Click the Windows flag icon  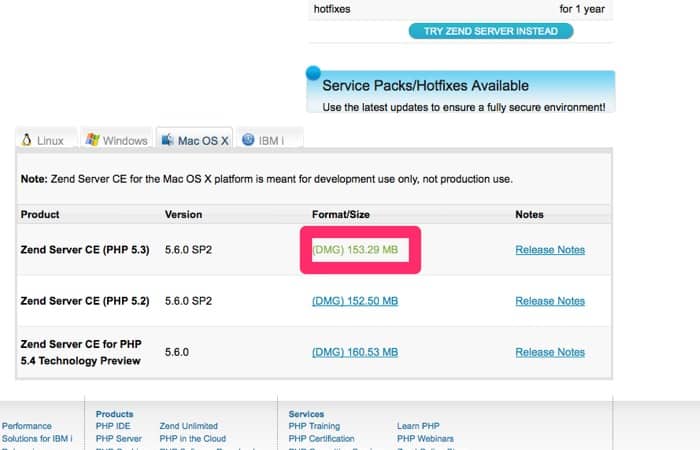click(x=92, y=139)
